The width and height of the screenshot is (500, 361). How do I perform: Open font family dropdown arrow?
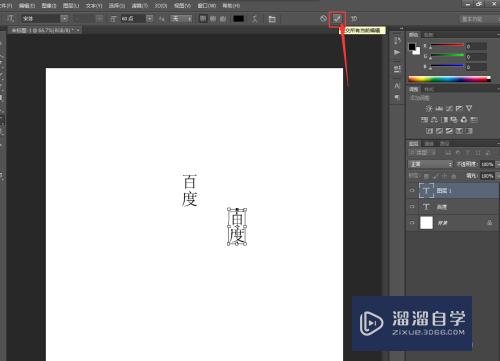64,19
